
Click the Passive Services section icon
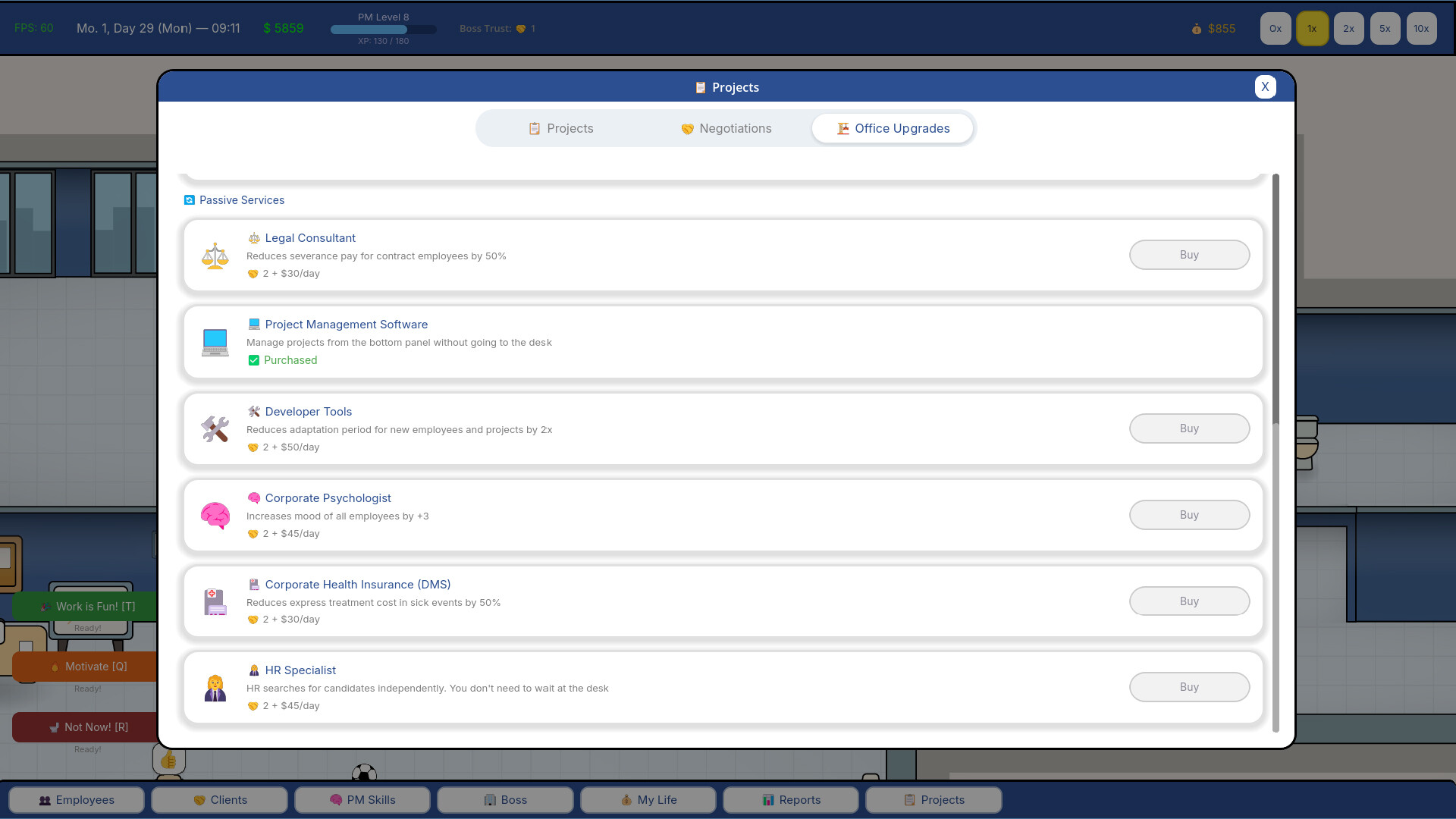(x=189, y=200)
